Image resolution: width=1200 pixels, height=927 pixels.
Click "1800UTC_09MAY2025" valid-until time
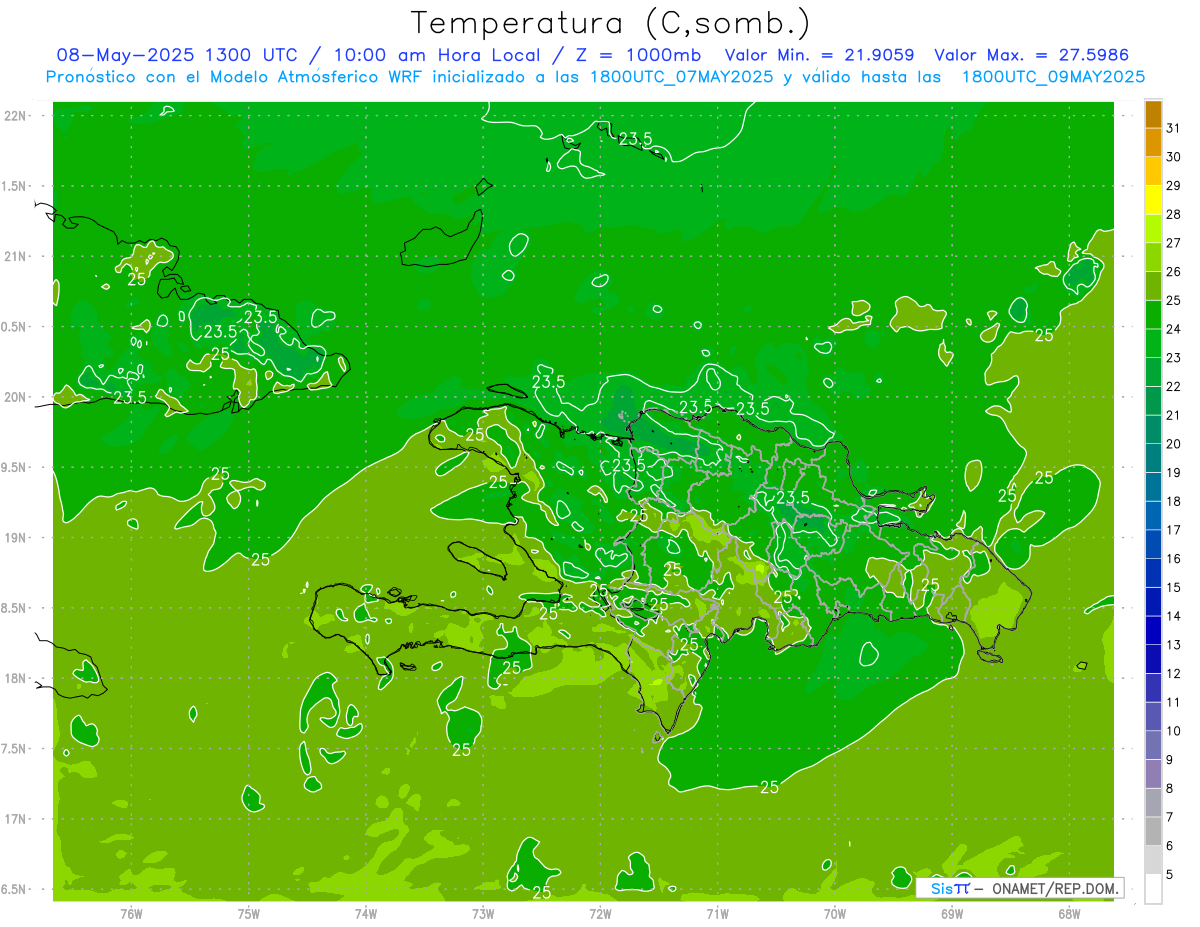[x=1053, y=77]
